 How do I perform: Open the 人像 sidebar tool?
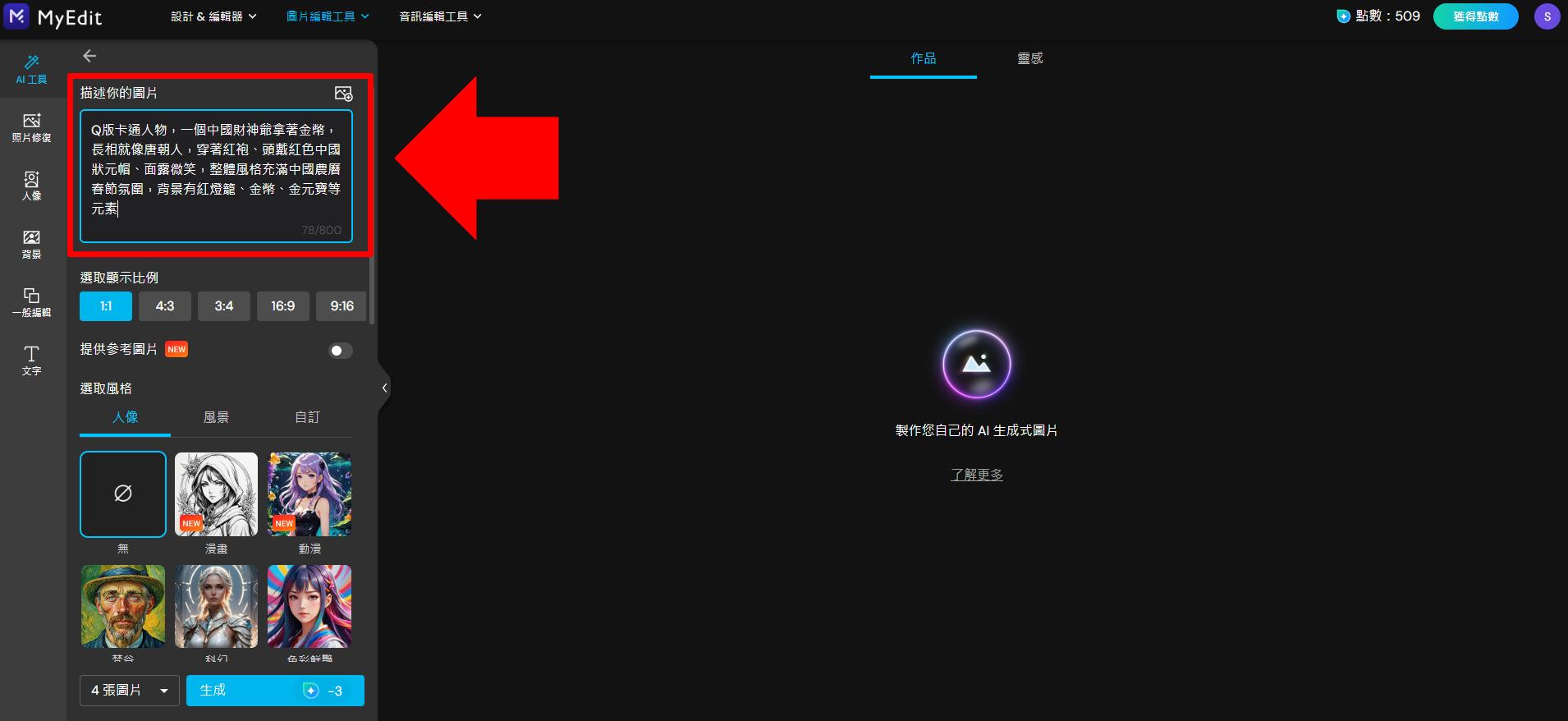31,186
